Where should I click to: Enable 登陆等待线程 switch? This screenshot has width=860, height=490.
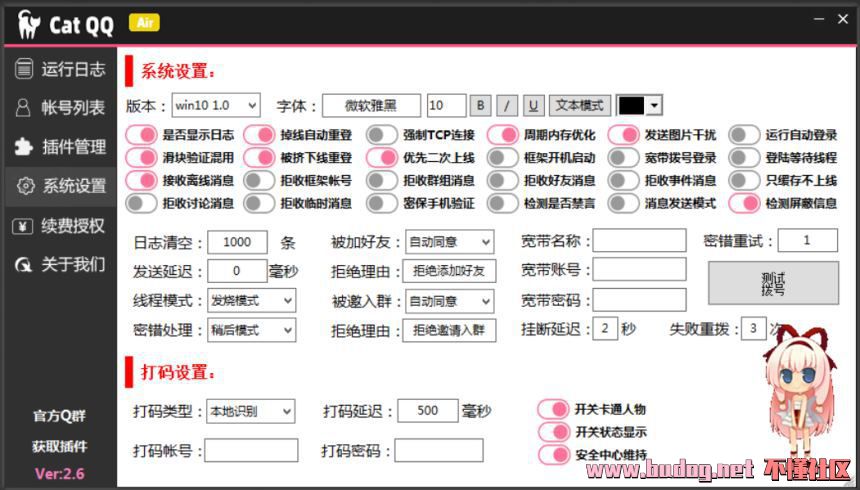point(744,158)
